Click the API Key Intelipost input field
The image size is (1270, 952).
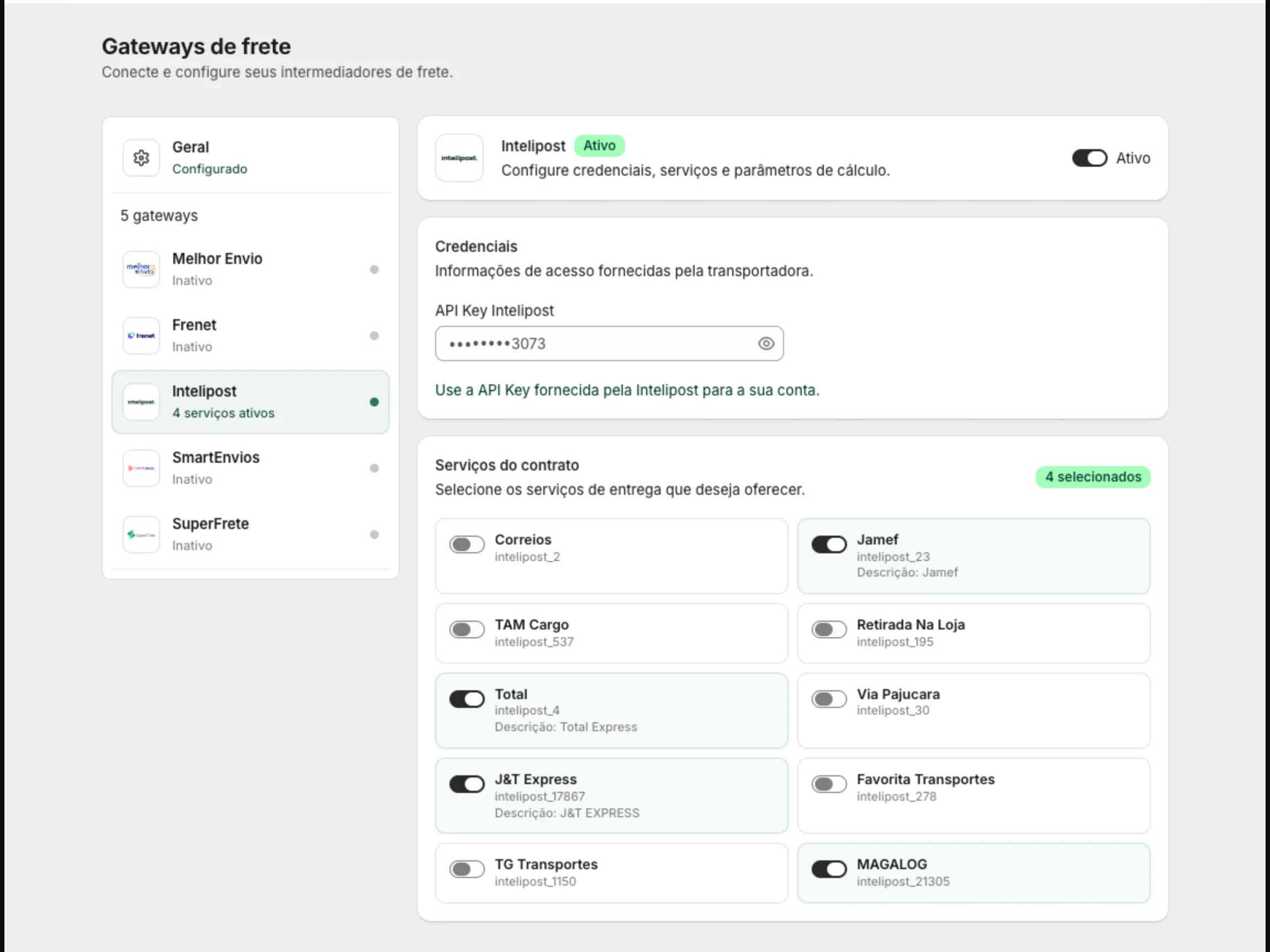[609, 343]
